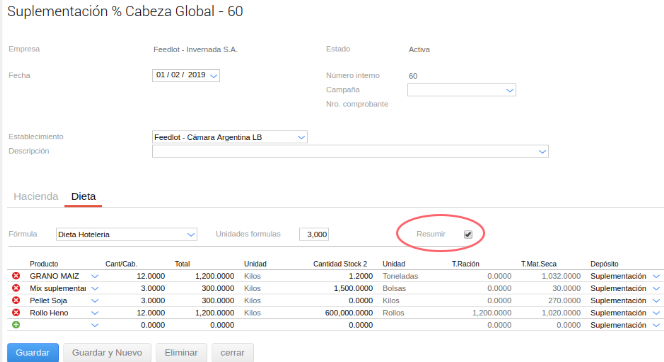The width and height of the screenshot is (664, 362).
Task: Switch to the Hacienda tab
Action: [36, 196]
